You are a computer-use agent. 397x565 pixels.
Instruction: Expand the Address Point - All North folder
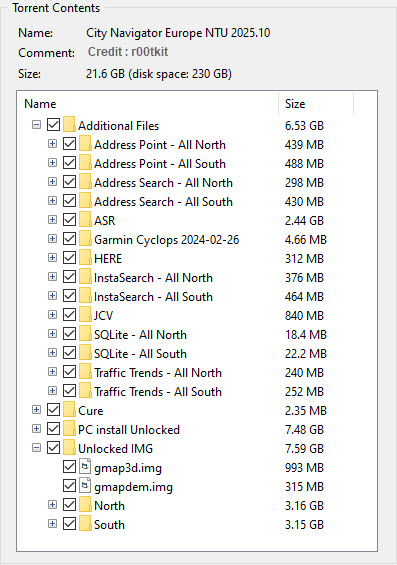tap(52, 144)
